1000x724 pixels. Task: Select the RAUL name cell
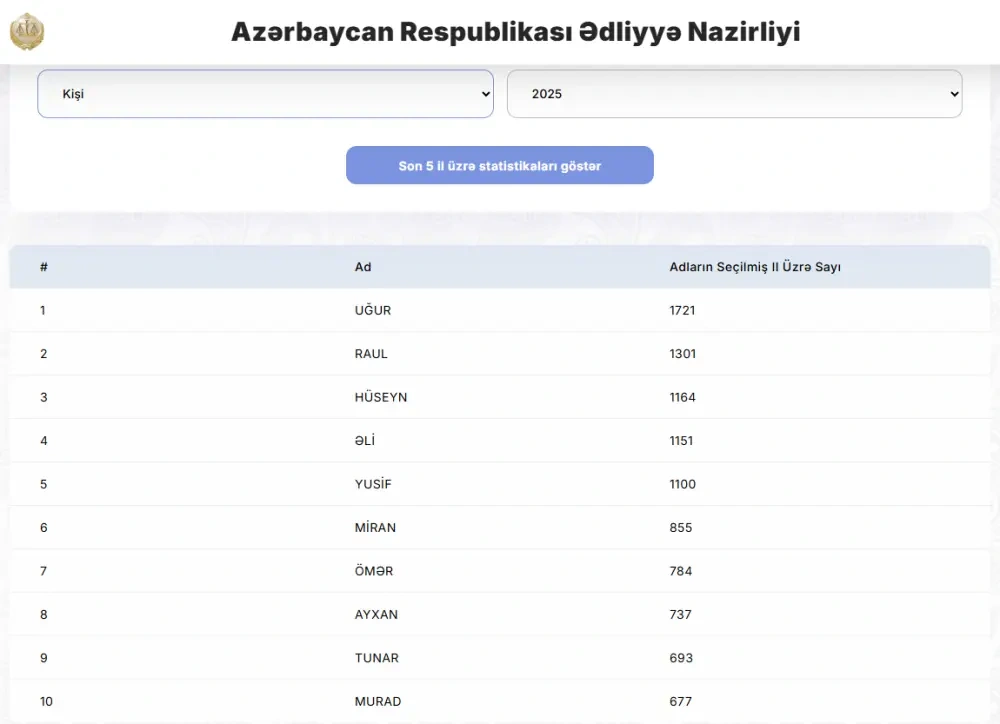point(371,354)
